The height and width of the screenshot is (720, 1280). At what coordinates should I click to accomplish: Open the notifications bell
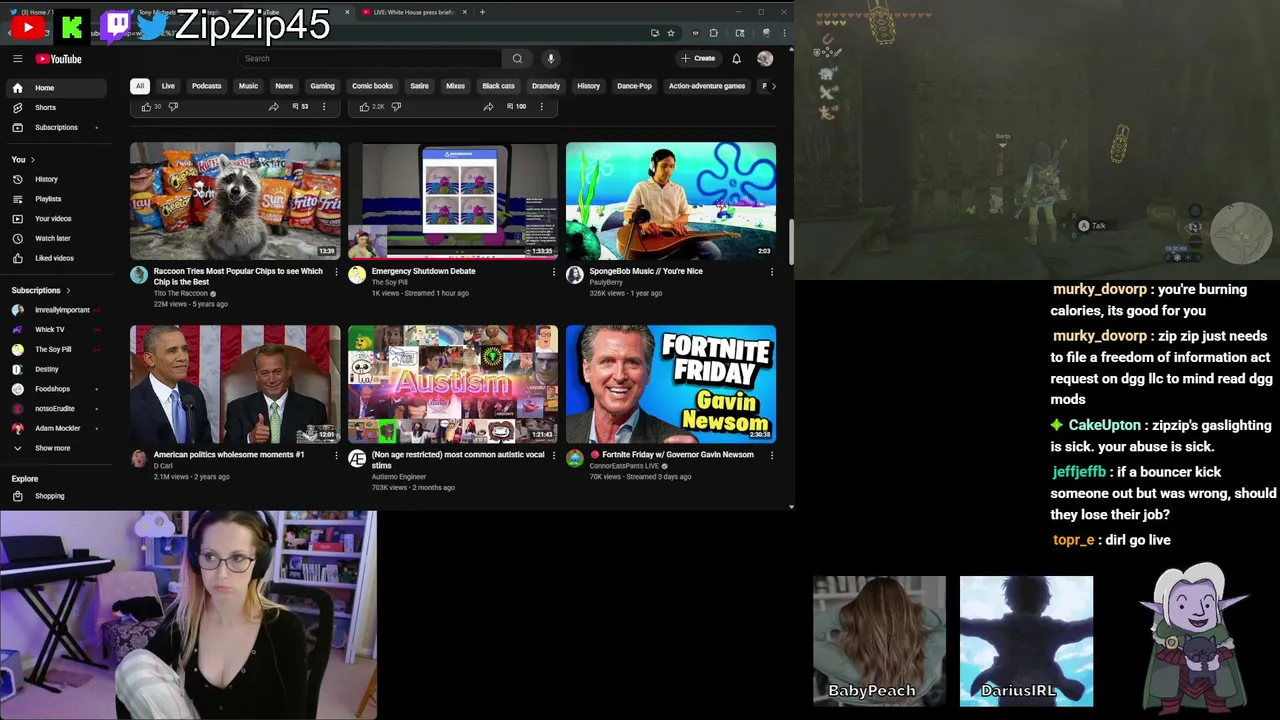pos(736,59)
